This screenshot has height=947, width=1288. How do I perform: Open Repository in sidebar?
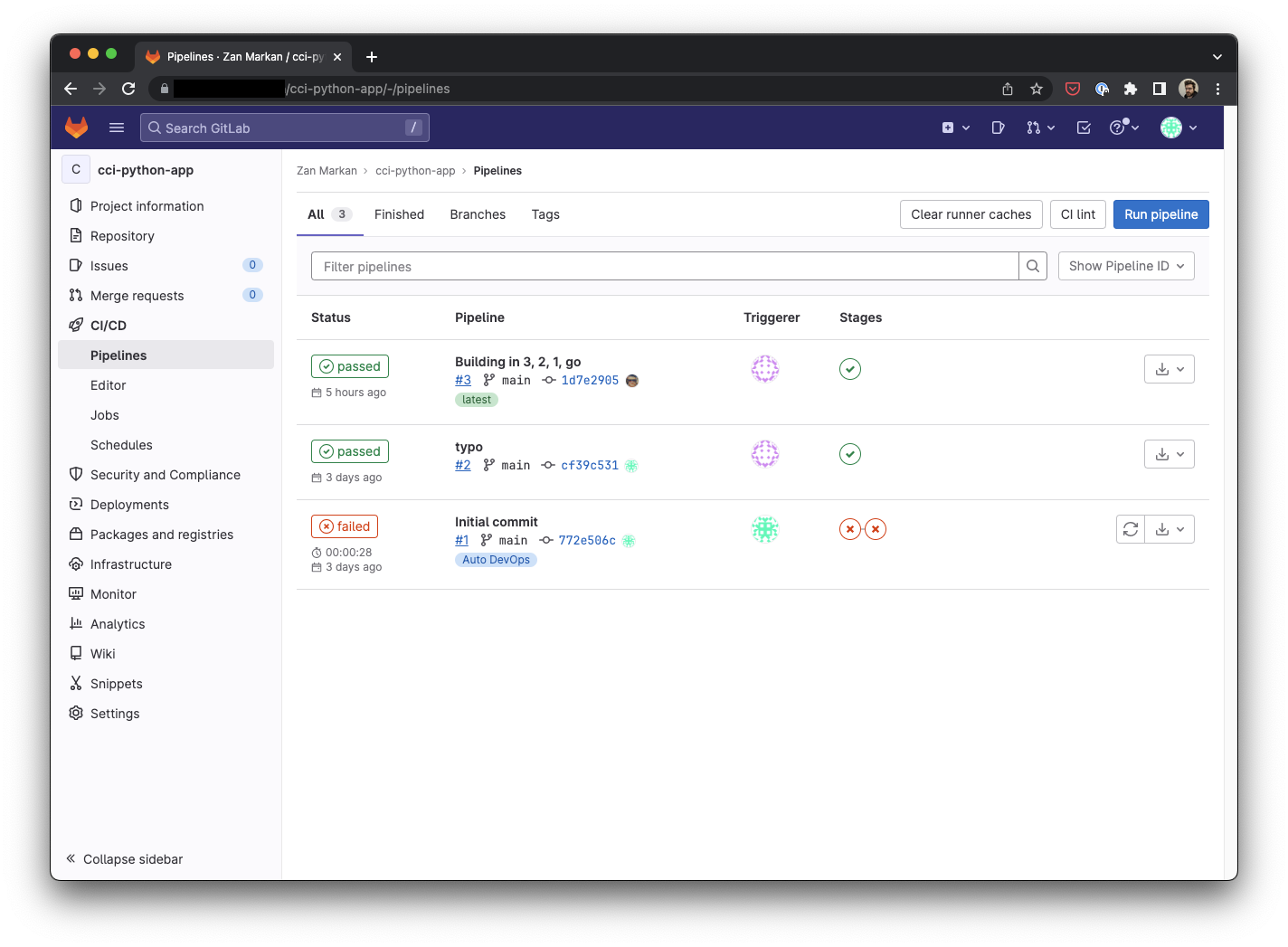166,236
